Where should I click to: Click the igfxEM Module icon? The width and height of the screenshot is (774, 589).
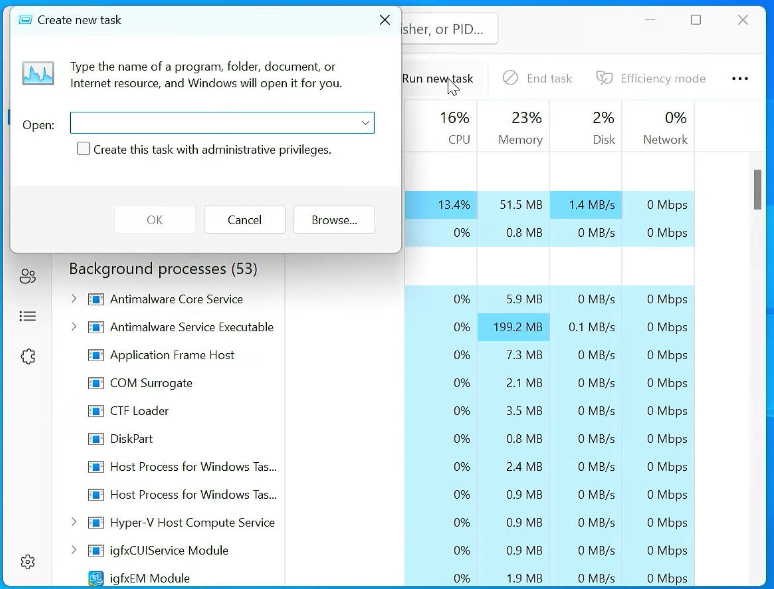click(96, 578)
